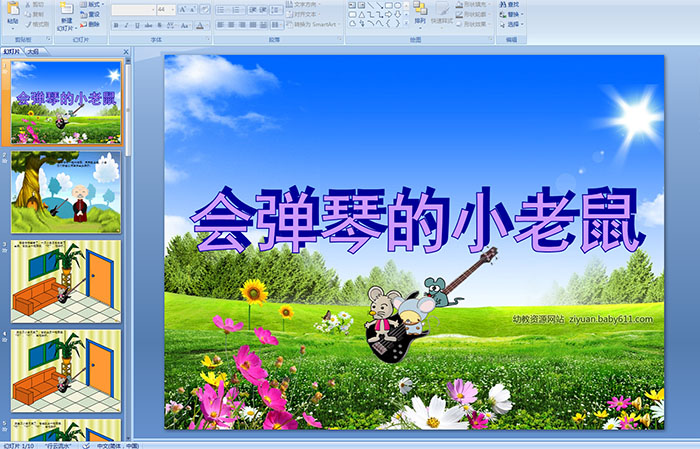Click the Increase Indent icon
Image resolution: width=700 pixels, height=449 pixels.
pyautogui.click(x=263, y=9)
